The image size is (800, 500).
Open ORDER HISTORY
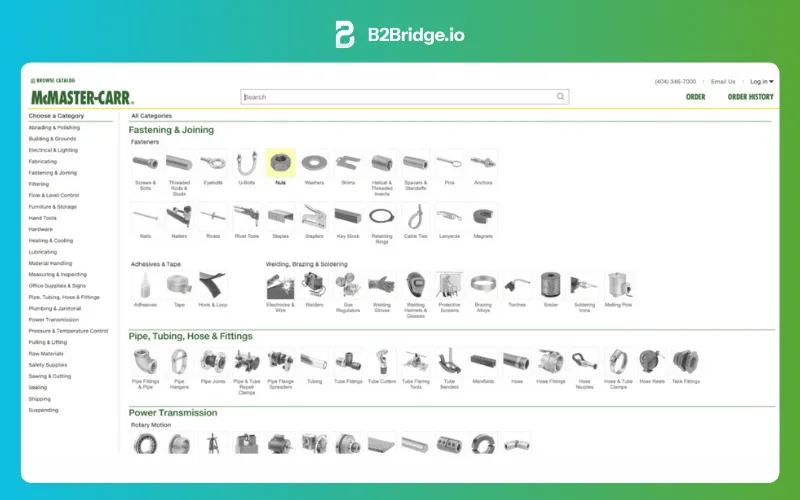click(751, 97)
